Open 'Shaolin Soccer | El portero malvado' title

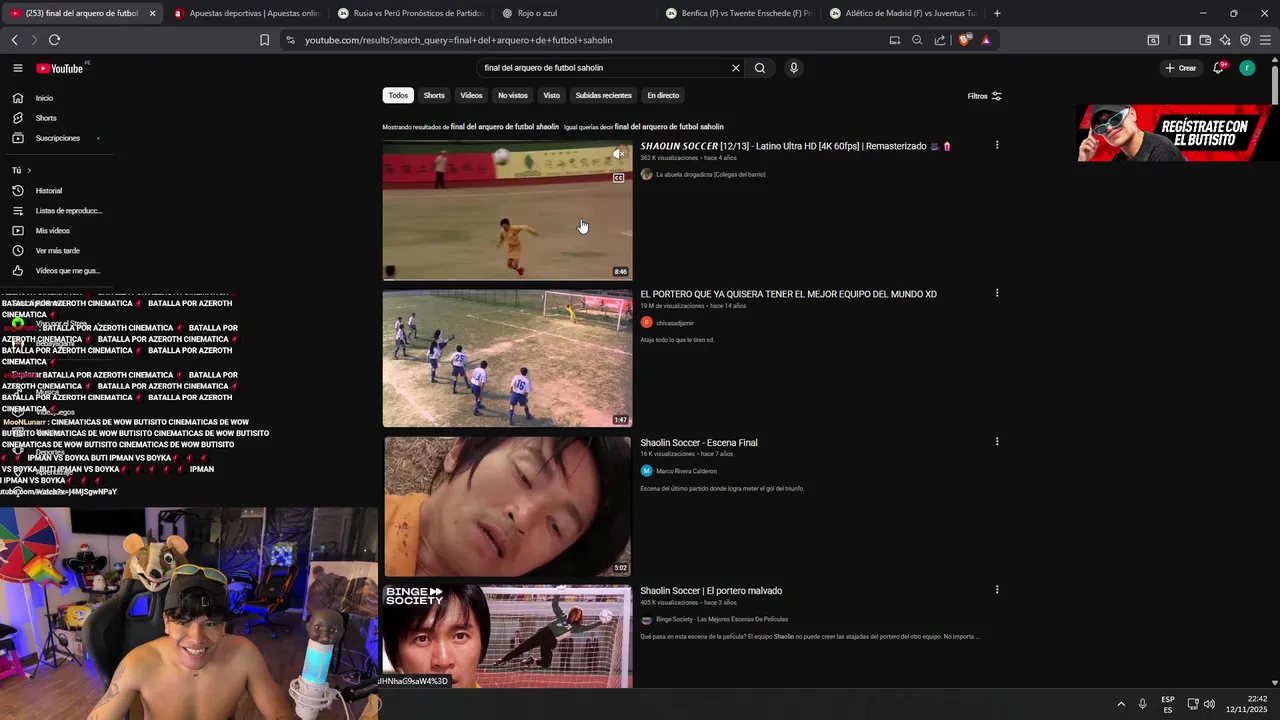point(711,590)
